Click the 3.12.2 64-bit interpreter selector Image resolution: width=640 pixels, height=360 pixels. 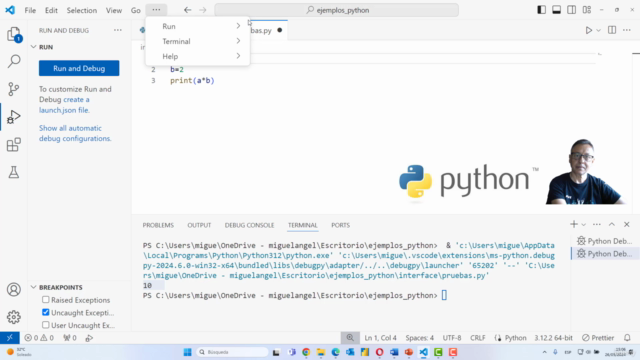click(553, 338)
